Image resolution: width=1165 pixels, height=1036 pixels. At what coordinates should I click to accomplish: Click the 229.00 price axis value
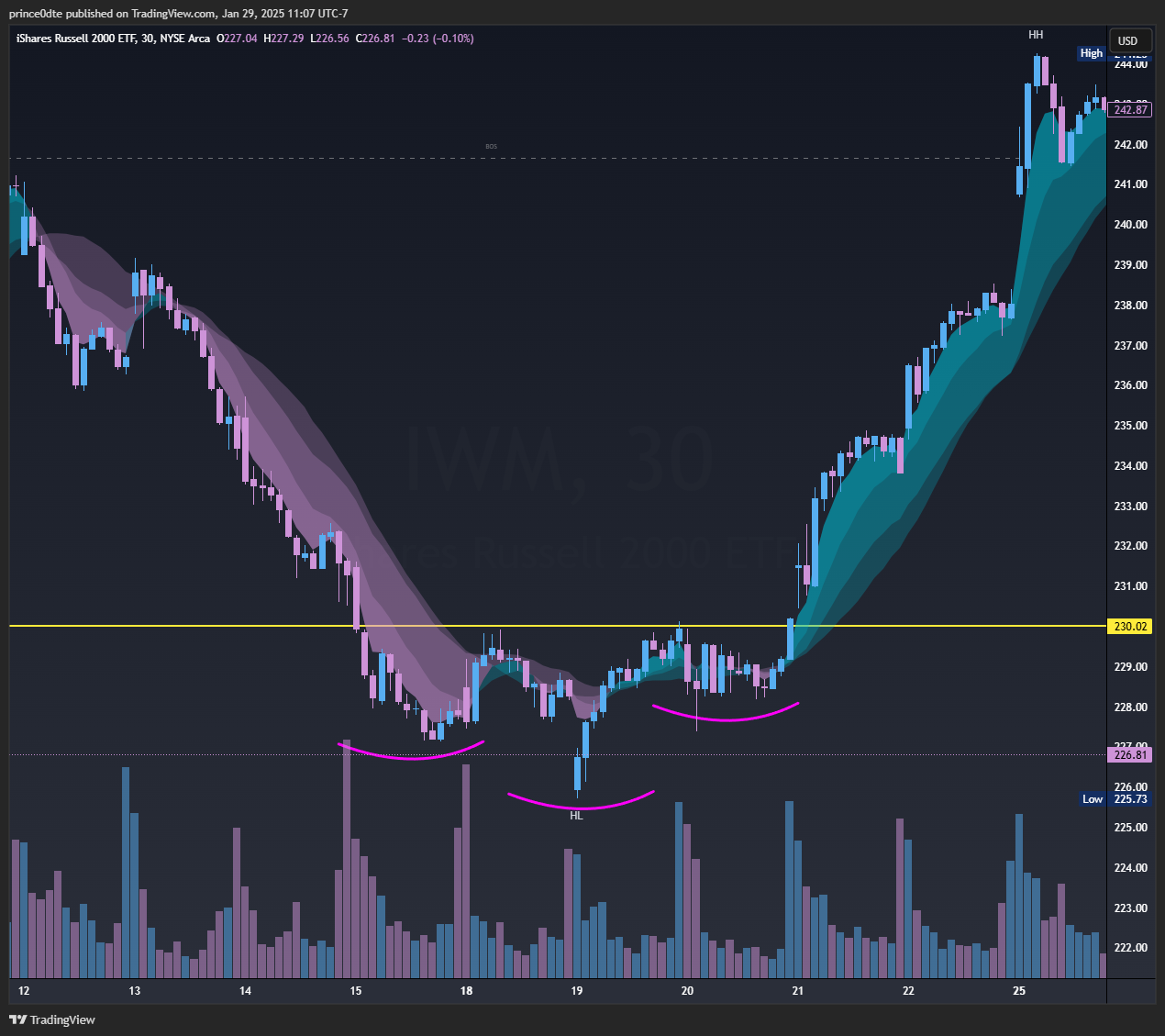click(x=1130, y=667)
